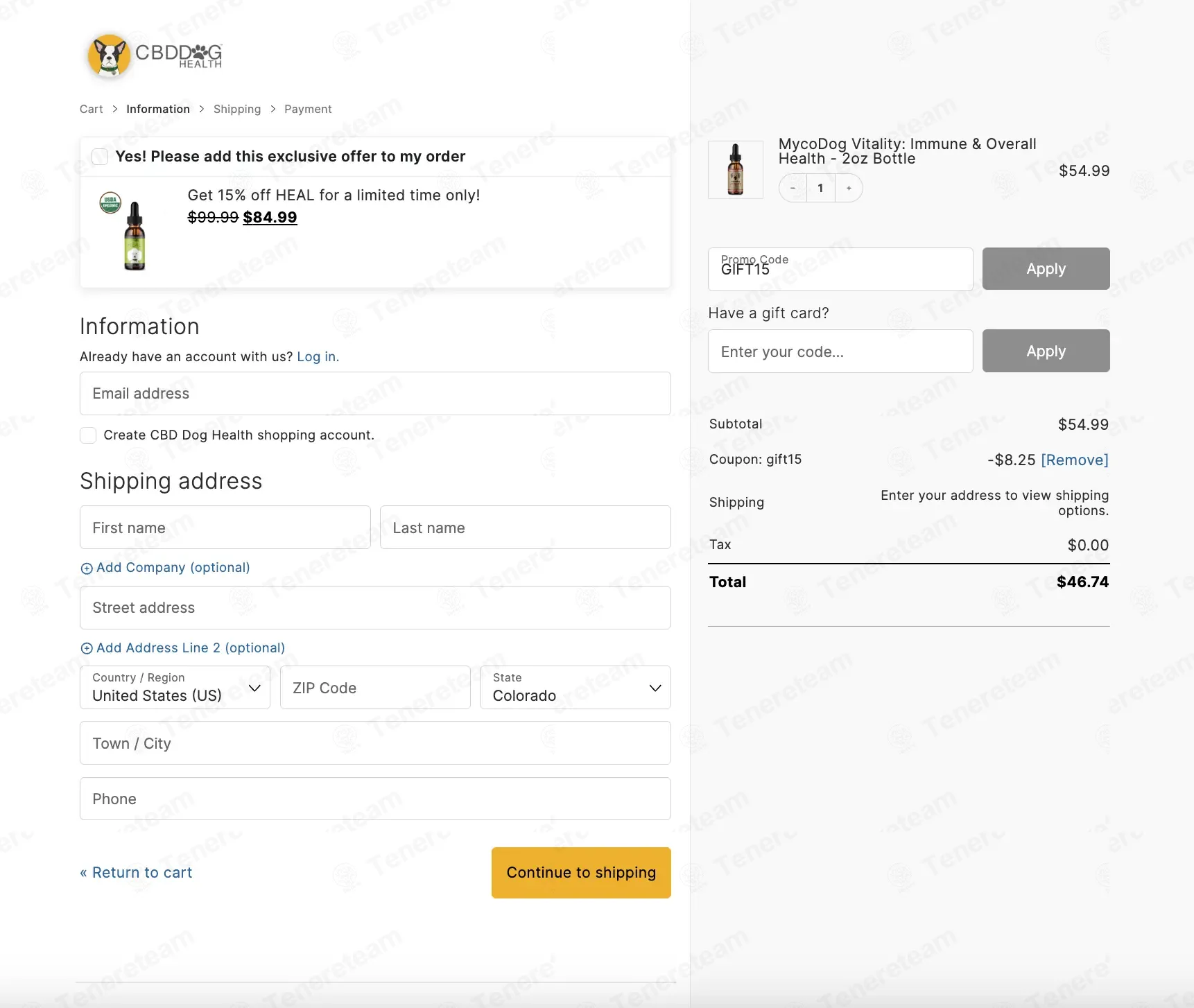Screen dimensions: 1194x1008
Task: Open the Log in link
Action: pos(318,357)
